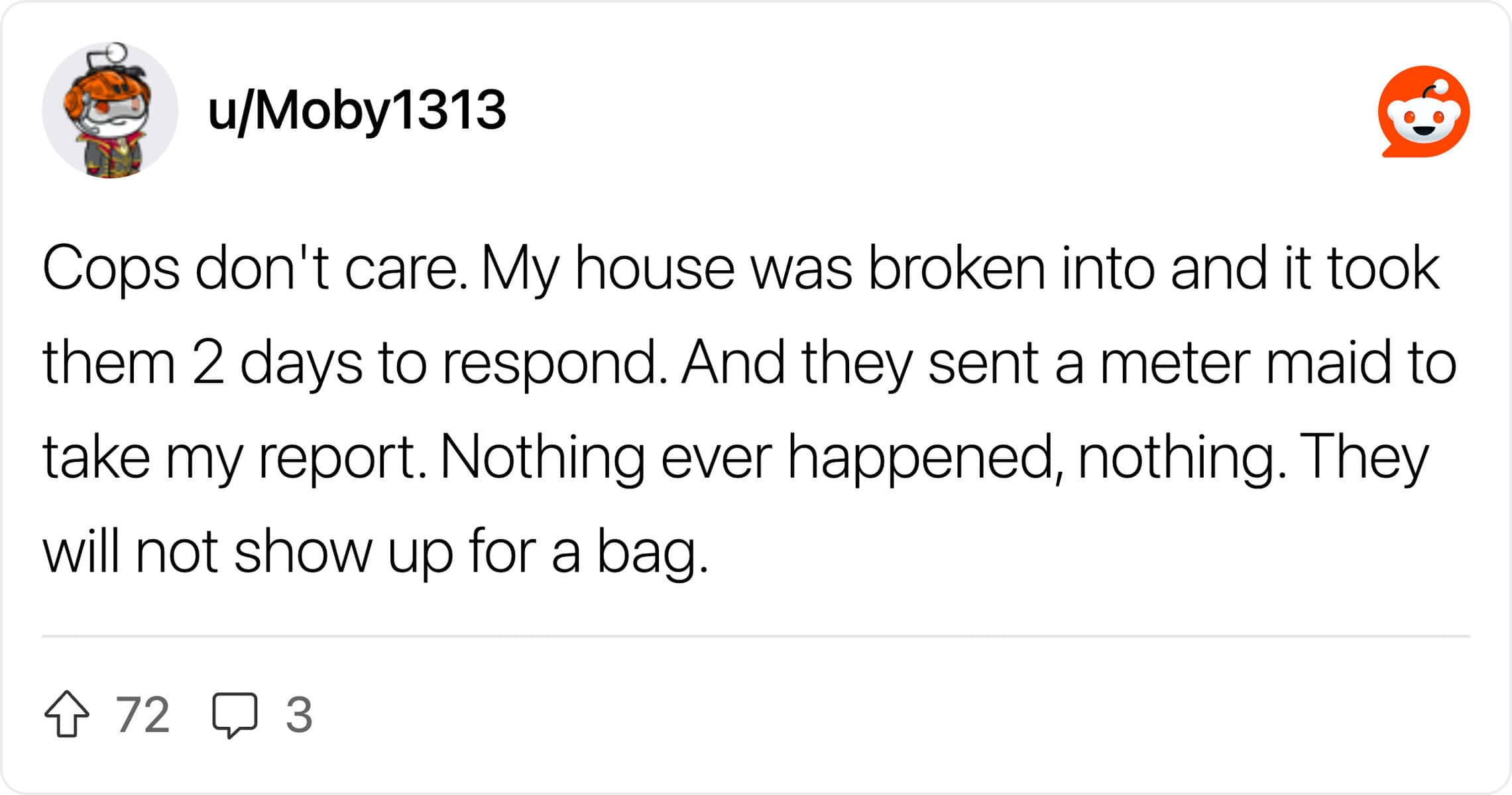Click the last line "will not show up for a bag."
Viewport: 1512px width, 795px height.
(x=375, y=553)
